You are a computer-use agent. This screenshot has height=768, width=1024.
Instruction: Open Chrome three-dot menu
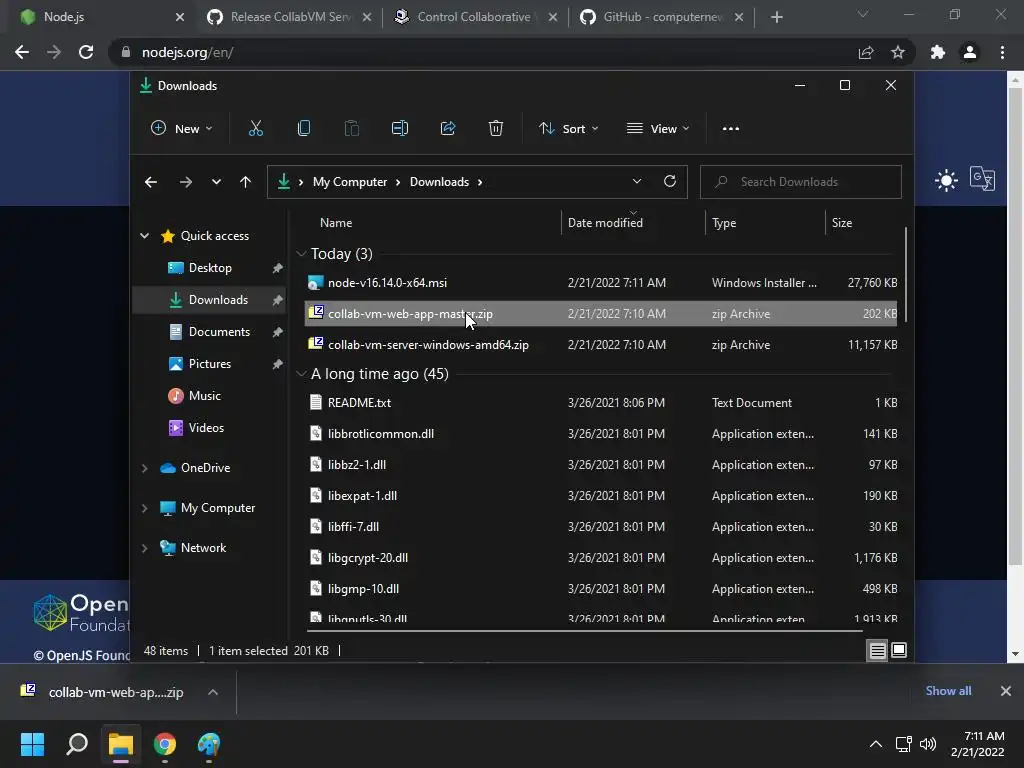[1002, 52]
